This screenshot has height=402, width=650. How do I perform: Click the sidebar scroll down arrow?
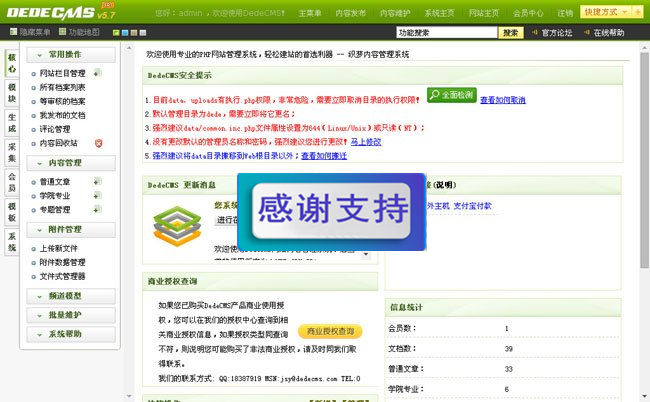[x=129, y=397]
